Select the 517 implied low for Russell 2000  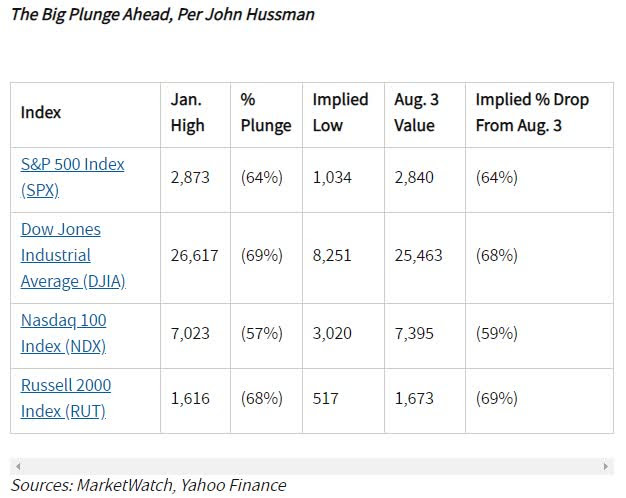click(325, 398)
